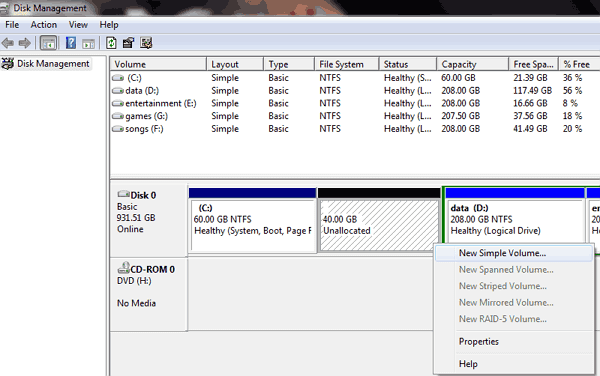Click greyed New Spanned Volume... entry

click(x=514, y=270)
